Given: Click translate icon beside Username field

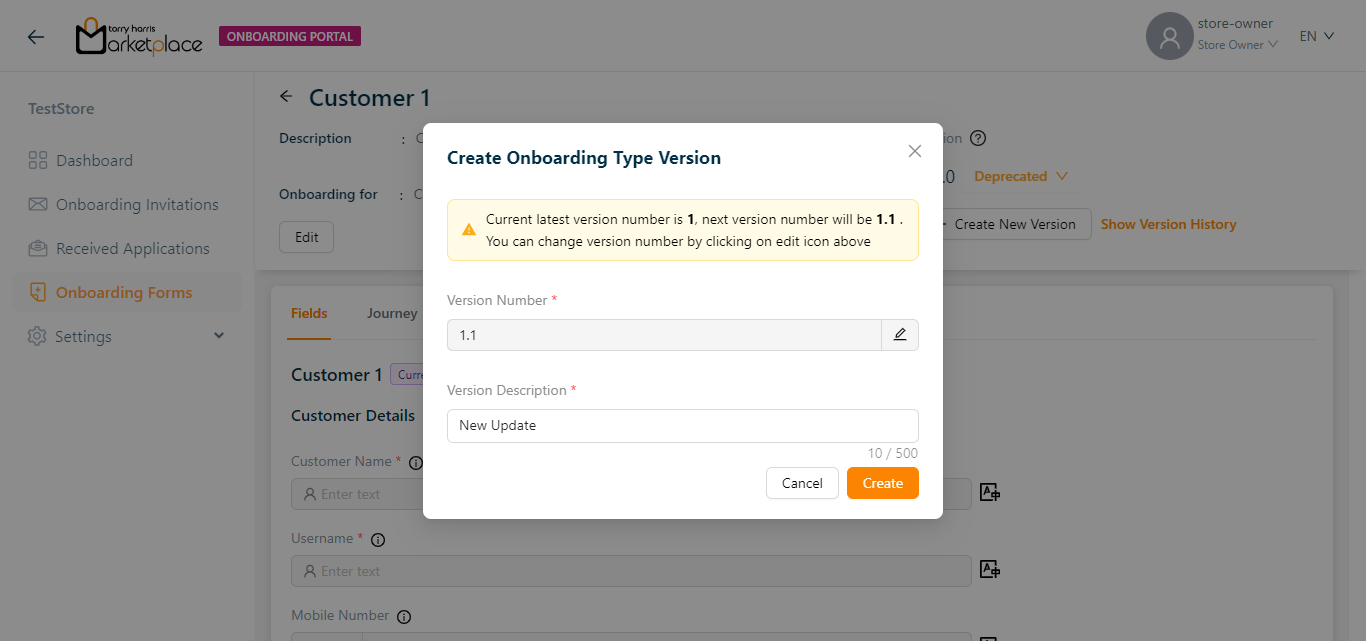Looking at the screenshot, I should coord(989,569).
